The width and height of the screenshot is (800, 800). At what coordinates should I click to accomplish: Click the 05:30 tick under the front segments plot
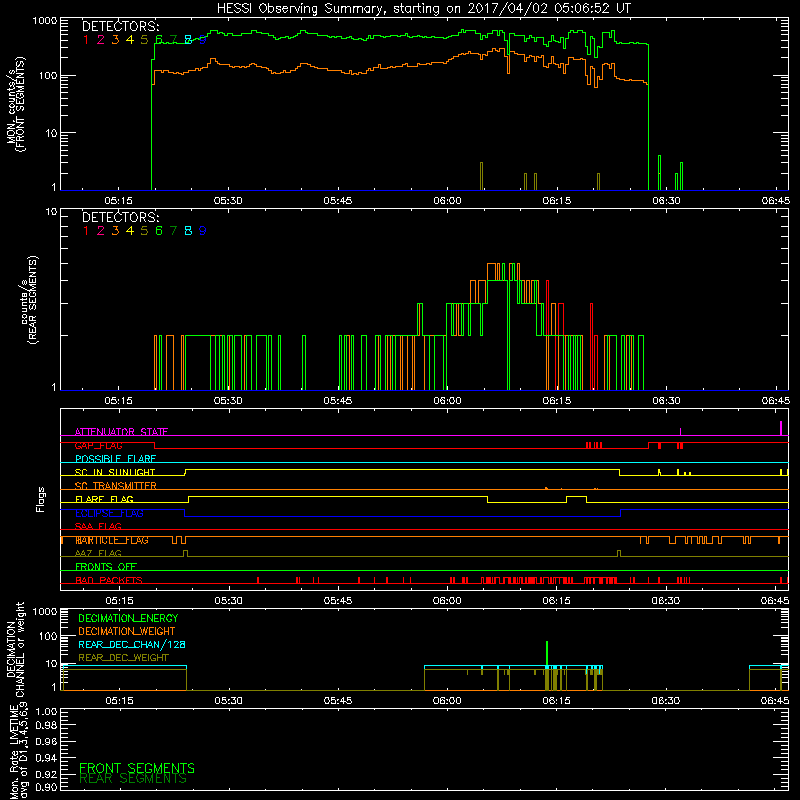[x=228, y=201]
